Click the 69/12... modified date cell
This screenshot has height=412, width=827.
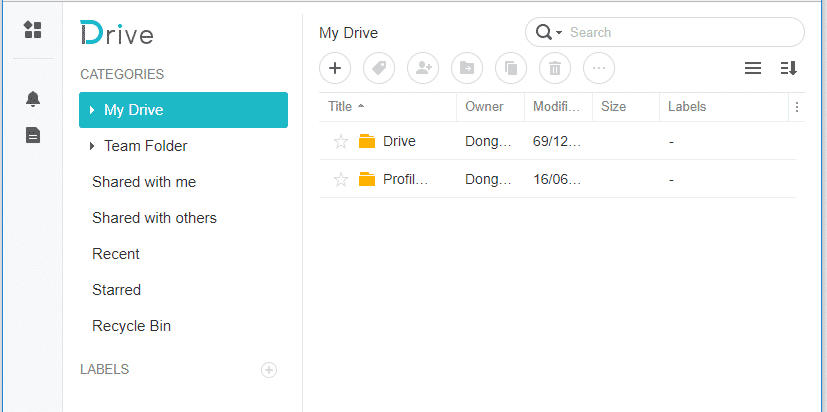(x=556, y=142)
